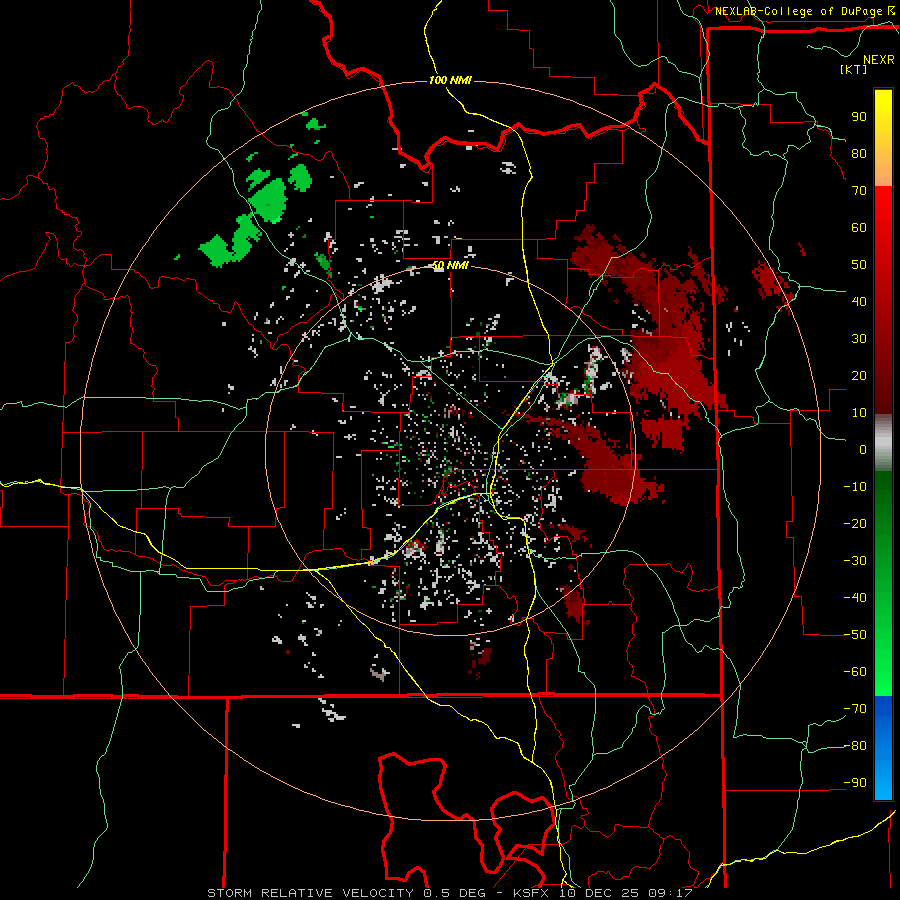This screenshot has height=900, width=900.
Task: Click the bright red segment of color bar
Action: click(883, 230)
